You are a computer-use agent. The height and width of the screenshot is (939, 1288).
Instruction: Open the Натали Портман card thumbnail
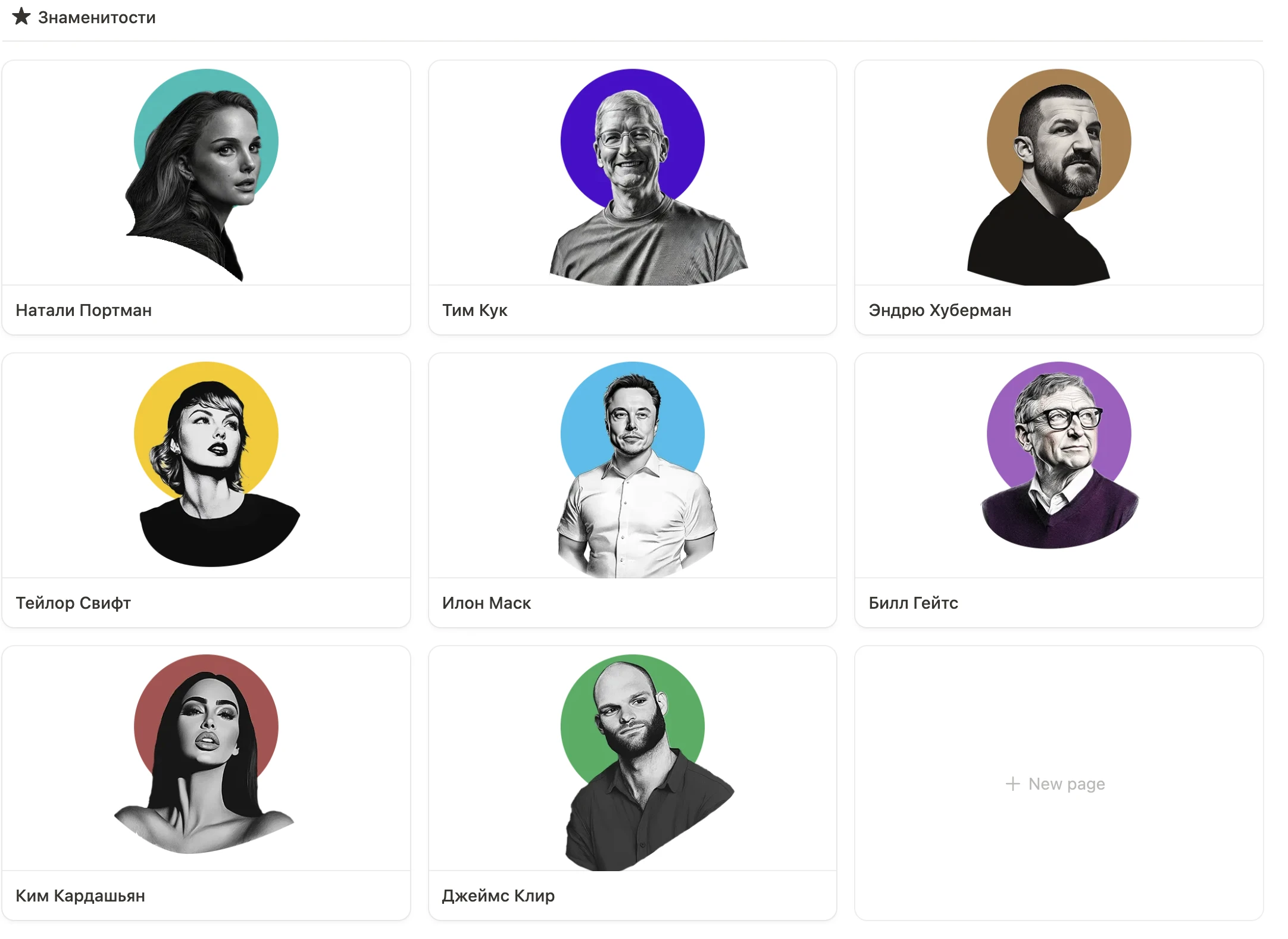[x=206, y=173]
